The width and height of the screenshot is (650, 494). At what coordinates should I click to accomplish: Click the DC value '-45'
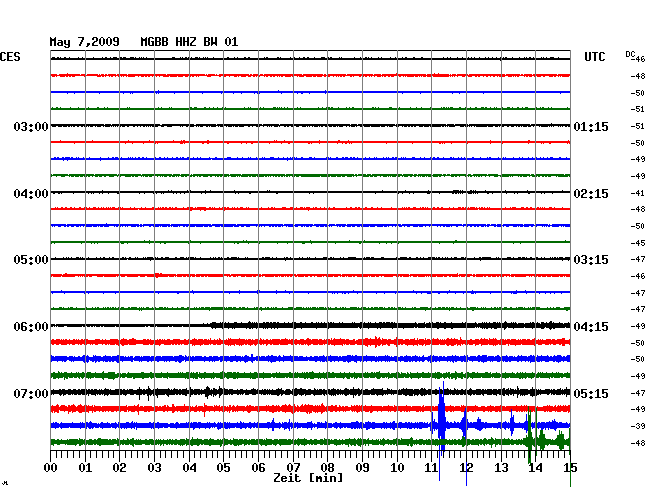638,243
